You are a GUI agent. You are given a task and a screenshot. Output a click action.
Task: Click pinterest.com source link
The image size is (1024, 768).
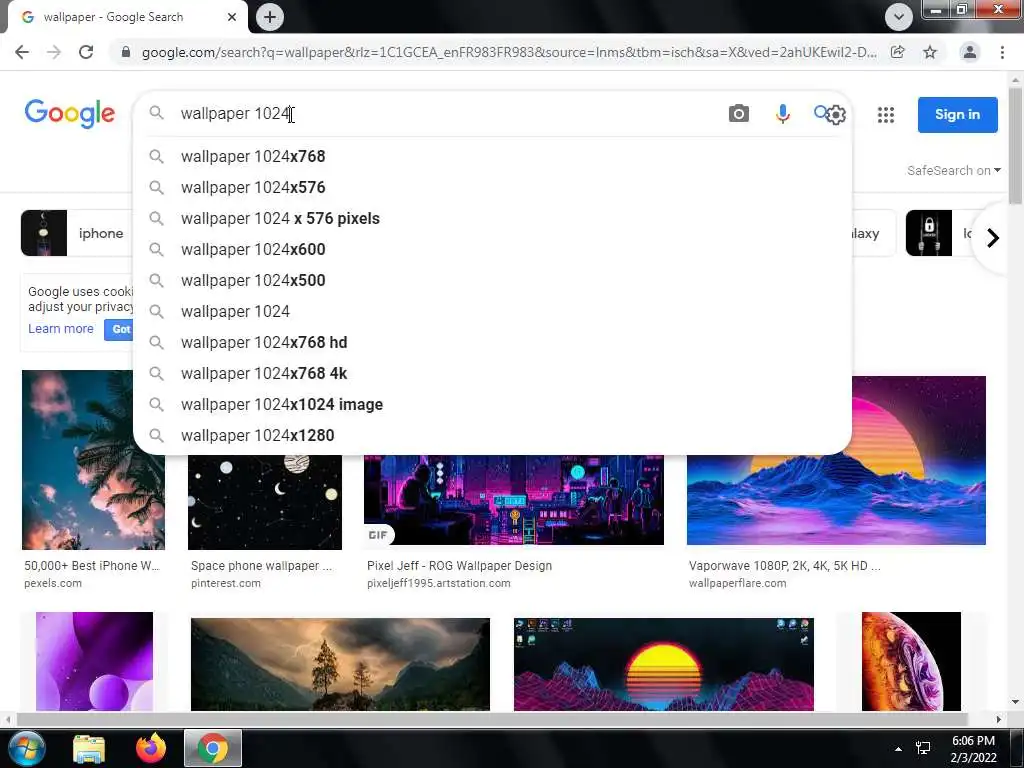coord(225,583)
